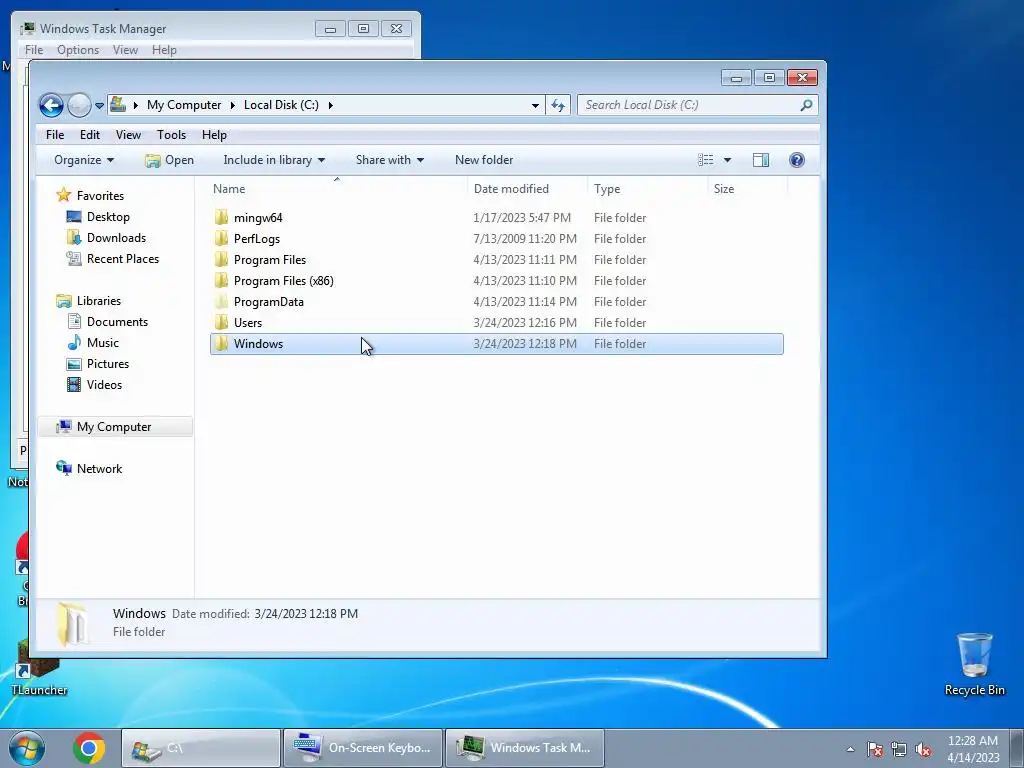Sort by the Type column header
Image resolution: width=1024 pixels, height=768 pixels.
point(647,189)
